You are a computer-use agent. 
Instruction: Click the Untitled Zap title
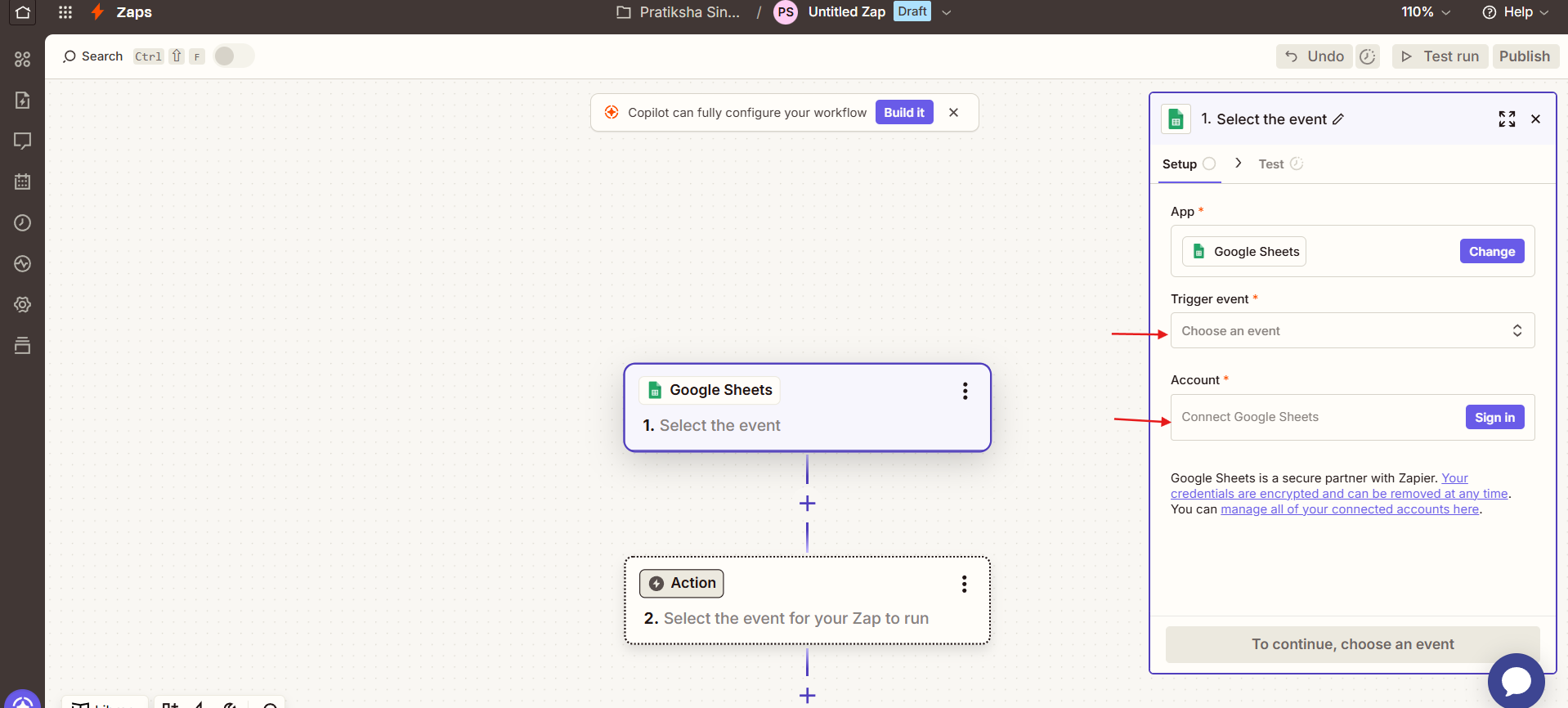(x=846, y=11)
